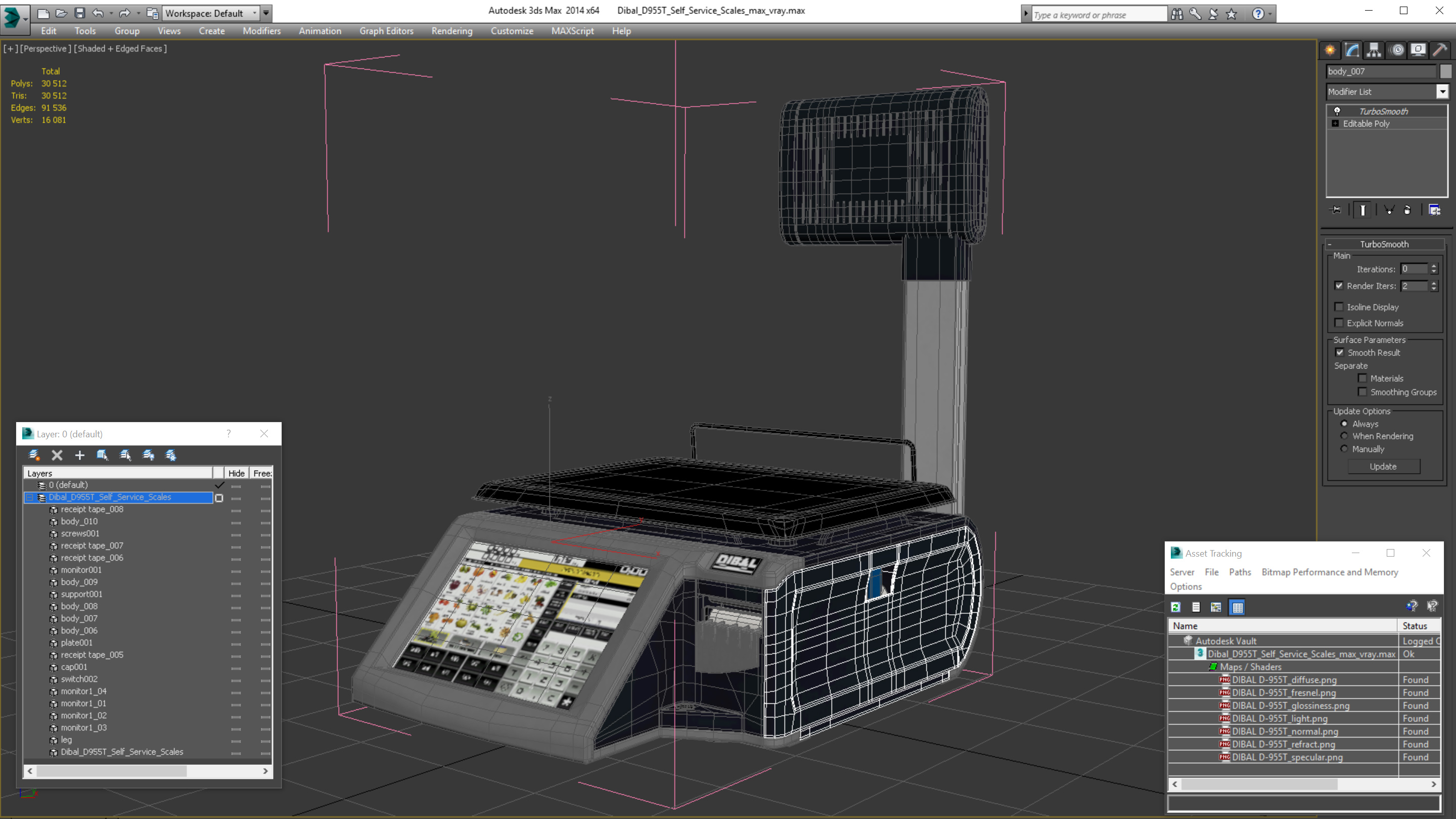Open the Workspace Default dropdown
The image size is (1456, 819).
coord(254,13)
